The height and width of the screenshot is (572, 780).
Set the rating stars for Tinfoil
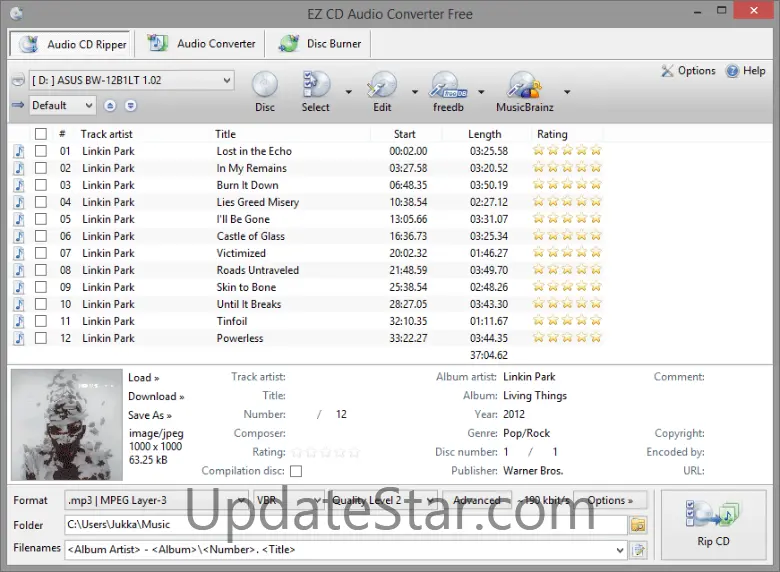pos(567,320)
